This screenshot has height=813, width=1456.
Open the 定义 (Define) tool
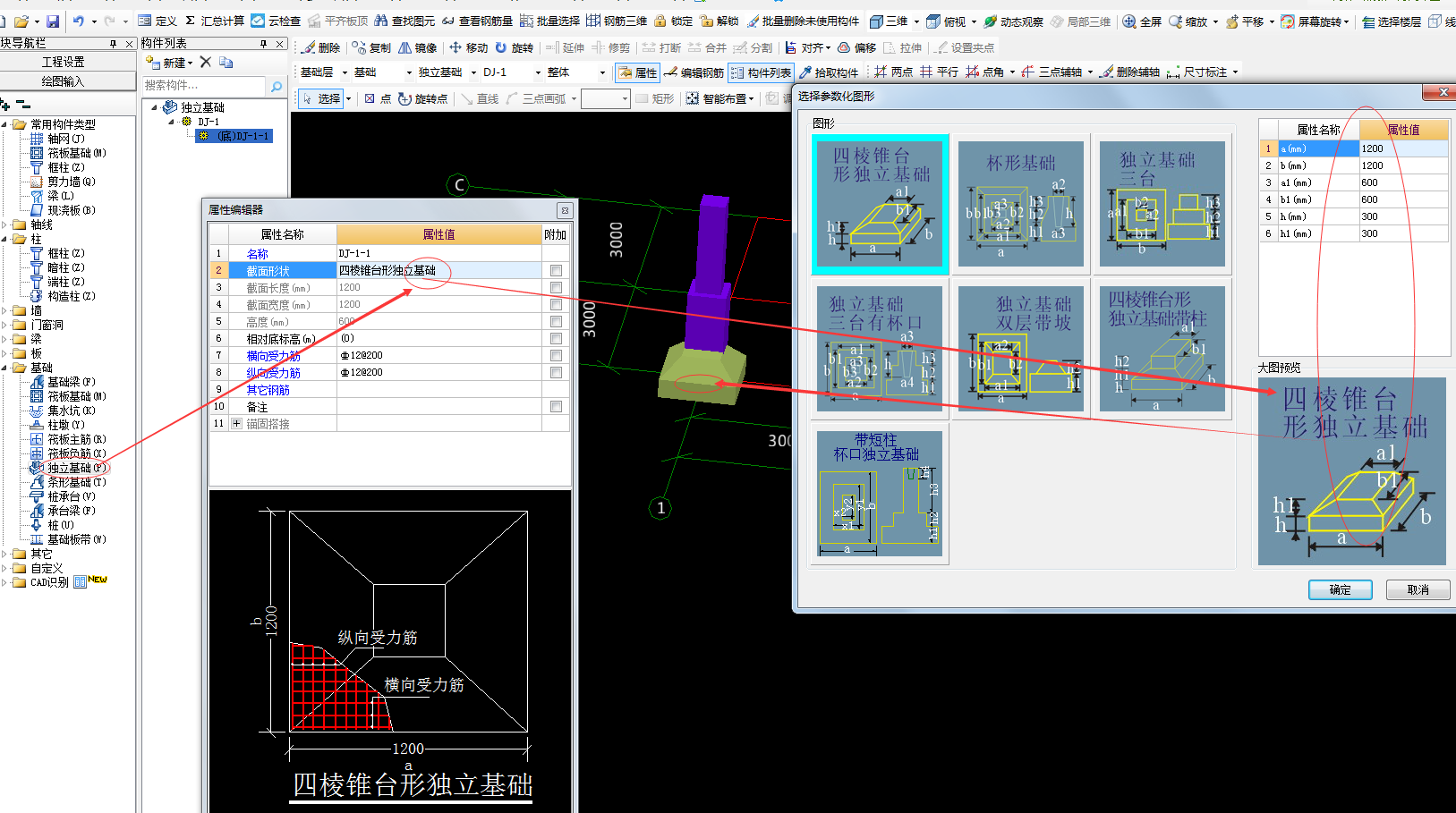pos(158,21)
